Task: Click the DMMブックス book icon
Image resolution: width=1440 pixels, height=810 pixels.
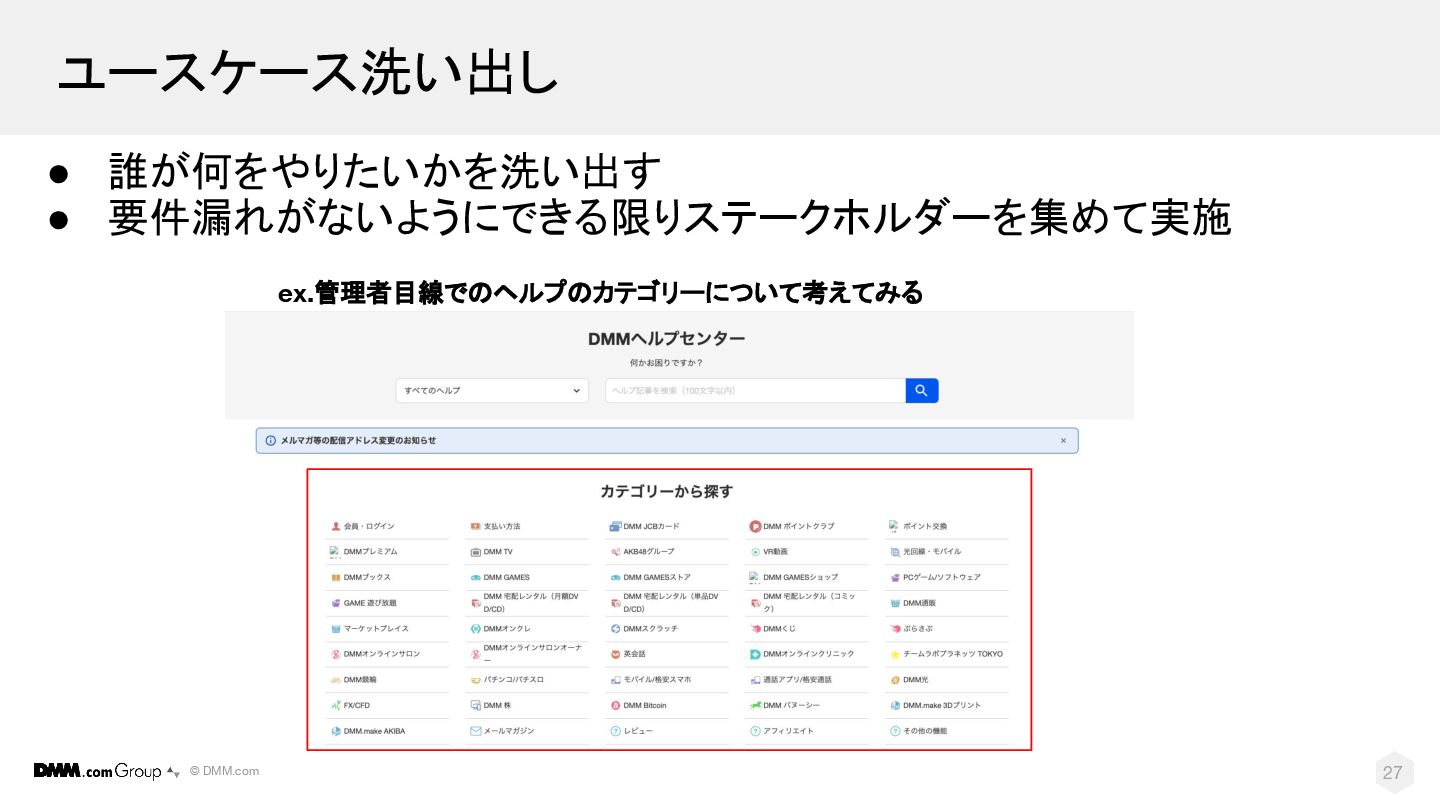Action: pyautogui.click(x=336, y=577)
